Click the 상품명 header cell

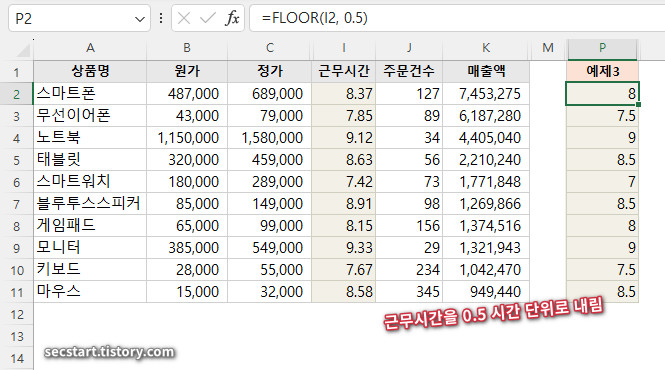click(x=90, y=71)
